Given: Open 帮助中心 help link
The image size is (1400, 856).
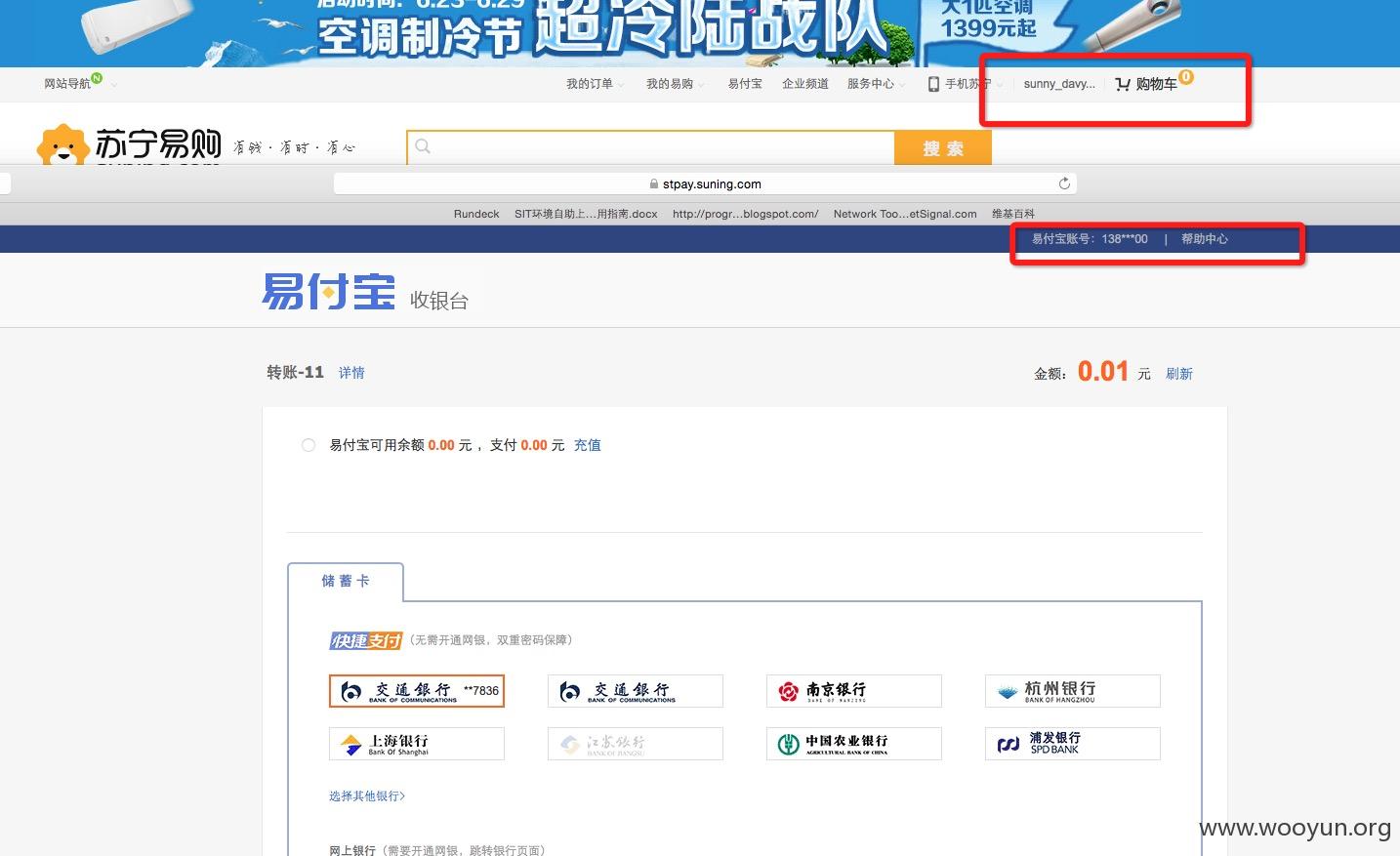Looking at the screenshot, I should click(x=1205, y=239).
